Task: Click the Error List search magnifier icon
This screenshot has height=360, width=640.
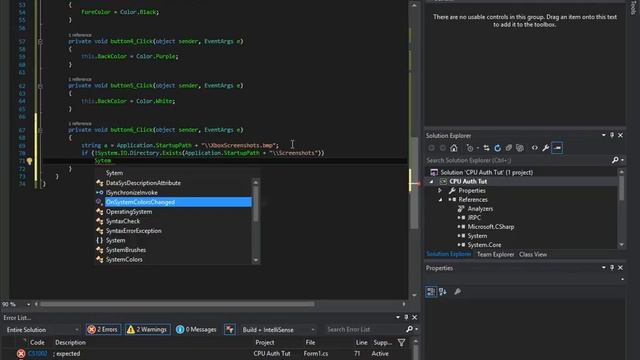Action: [x=409, y=329]
